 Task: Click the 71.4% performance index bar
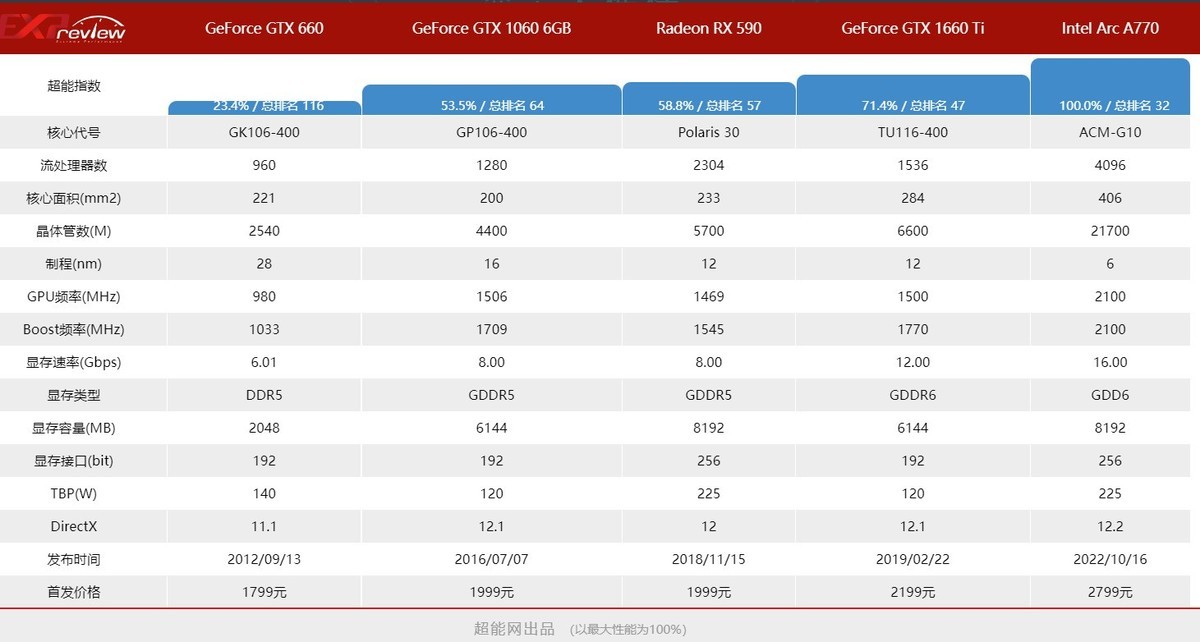(913, 94)
